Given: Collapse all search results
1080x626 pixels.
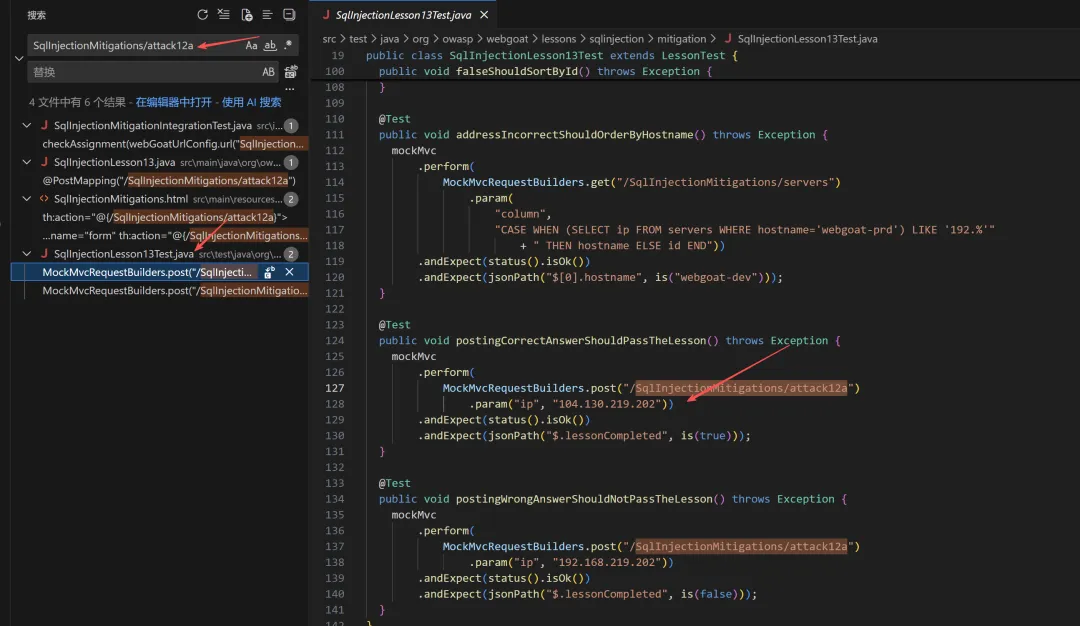Looking at the screenshot, I should click(x=289, y=14).
